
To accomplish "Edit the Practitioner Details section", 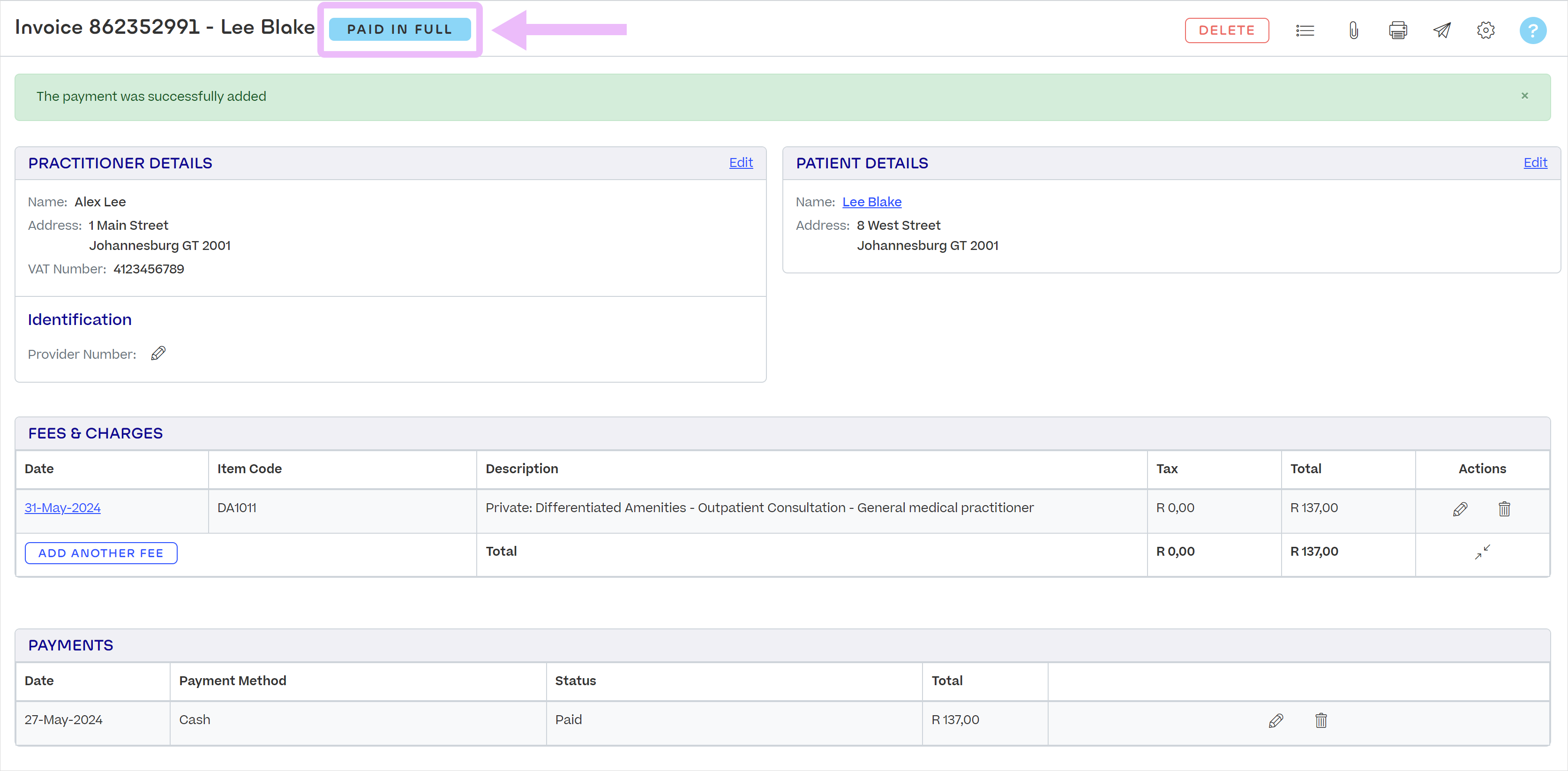I will 741,163.
